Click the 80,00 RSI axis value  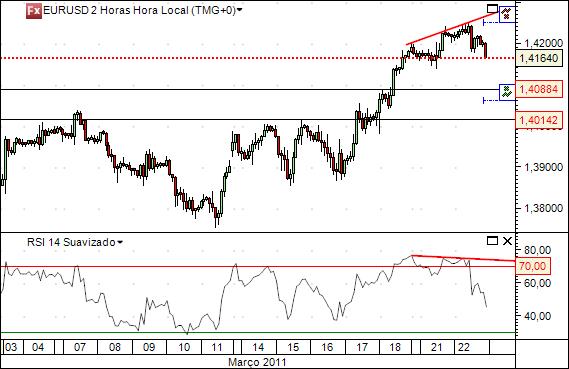537,250
